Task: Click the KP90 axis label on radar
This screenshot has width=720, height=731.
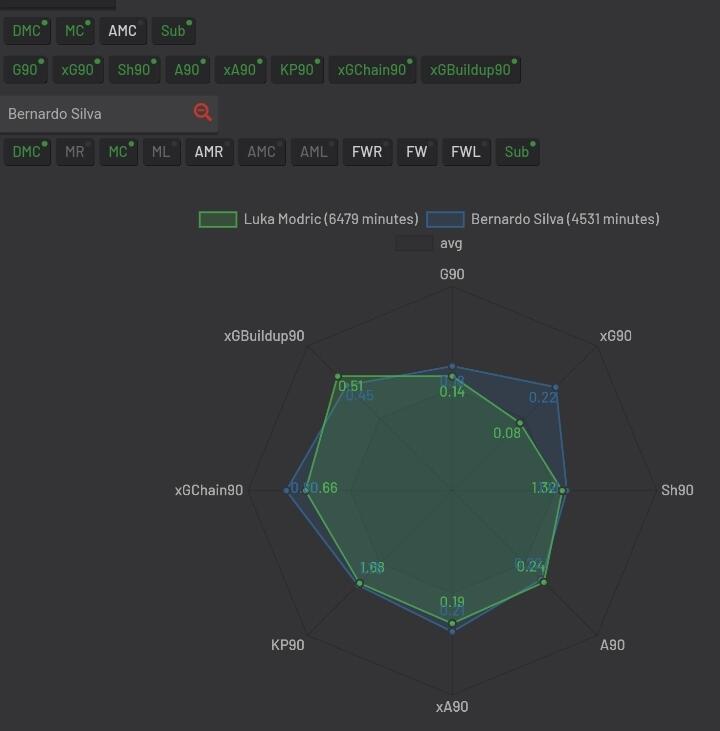Action: pyautogui.click(x=288, y=645)
